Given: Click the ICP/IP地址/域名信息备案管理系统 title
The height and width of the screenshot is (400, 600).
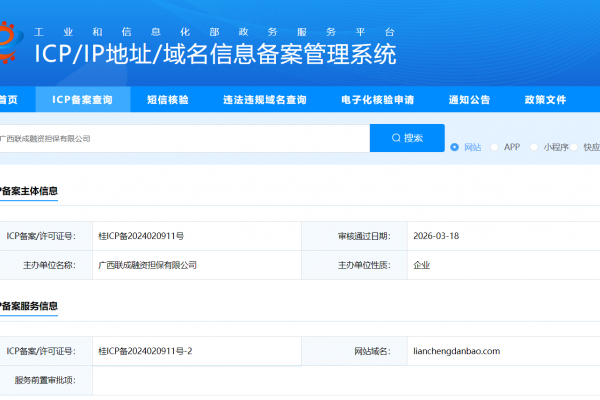Looking at the screenshot, I should [215, 54].
